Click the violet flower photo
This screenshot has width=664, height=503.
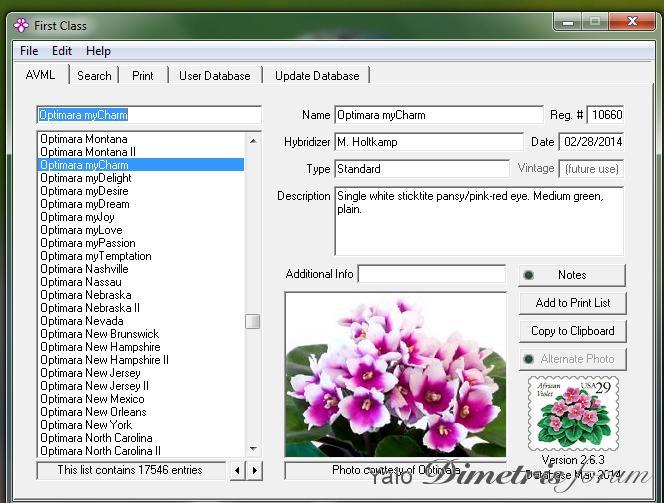(396, 375)
